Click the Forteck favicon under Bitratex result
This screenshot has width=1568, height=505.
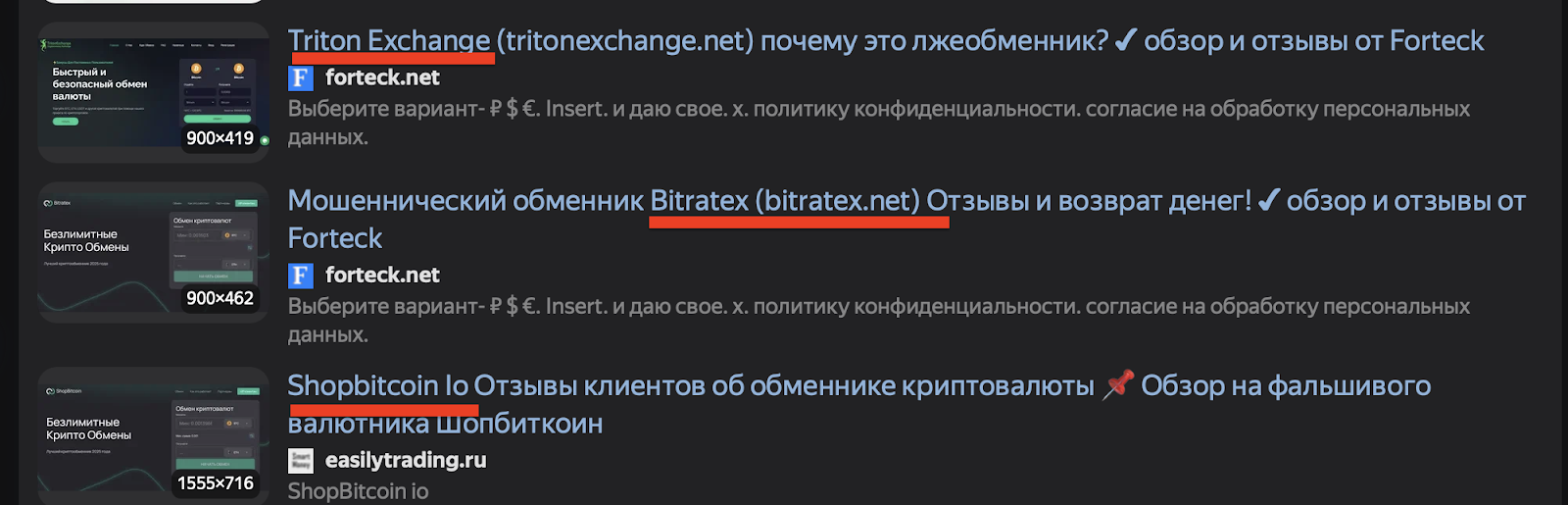[x=301, y=276]
